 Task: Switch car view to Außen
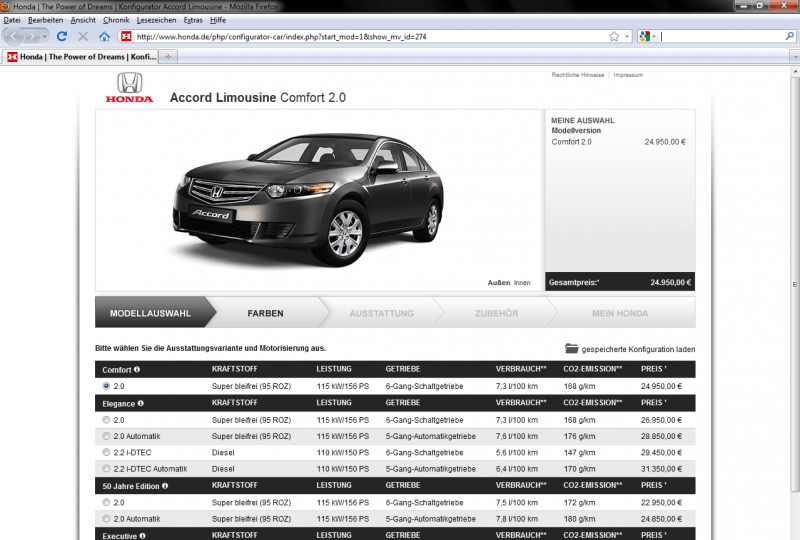[x=499, y=282]
